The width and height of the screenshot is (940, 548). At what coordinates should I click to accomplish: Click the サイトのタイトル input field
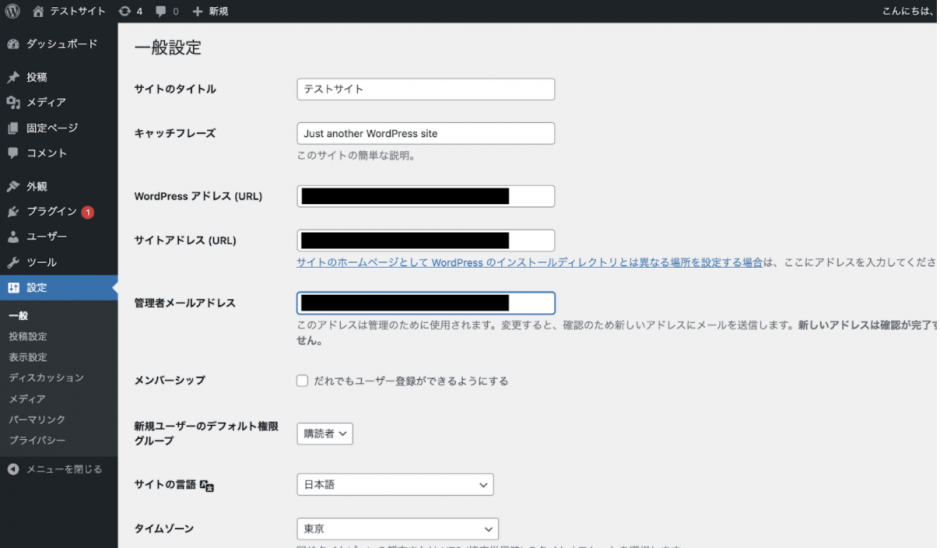tap(426, 89)
